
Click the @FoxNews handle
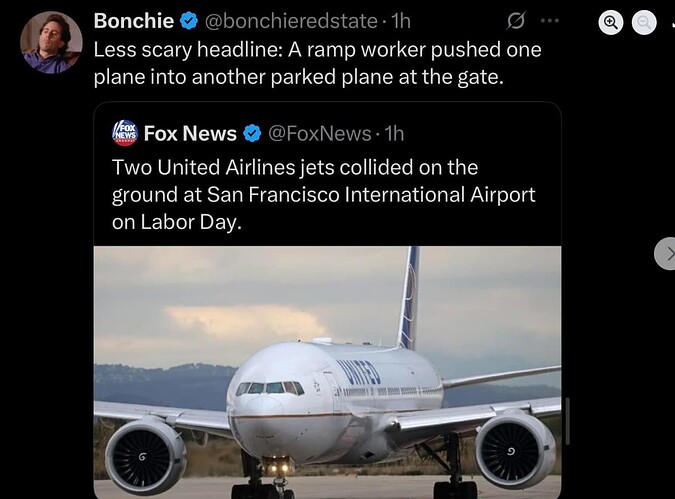tap(320, 133)
